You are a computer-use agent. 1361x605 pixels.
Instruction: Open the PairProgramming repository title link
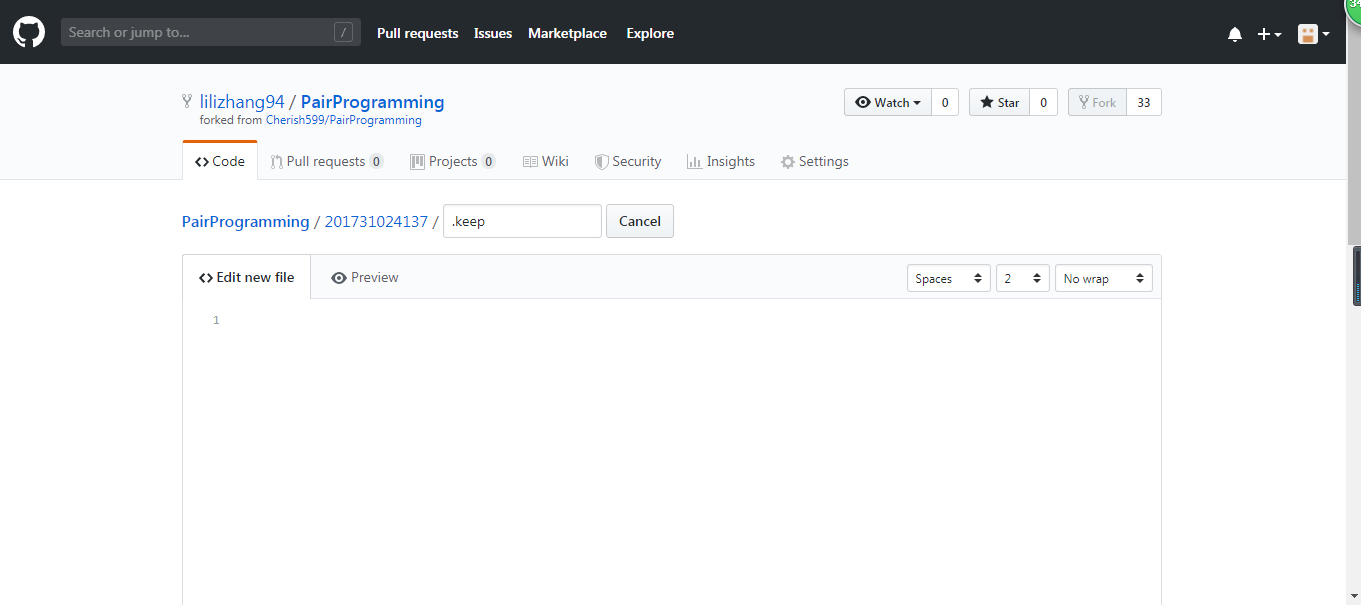(372, 102)
